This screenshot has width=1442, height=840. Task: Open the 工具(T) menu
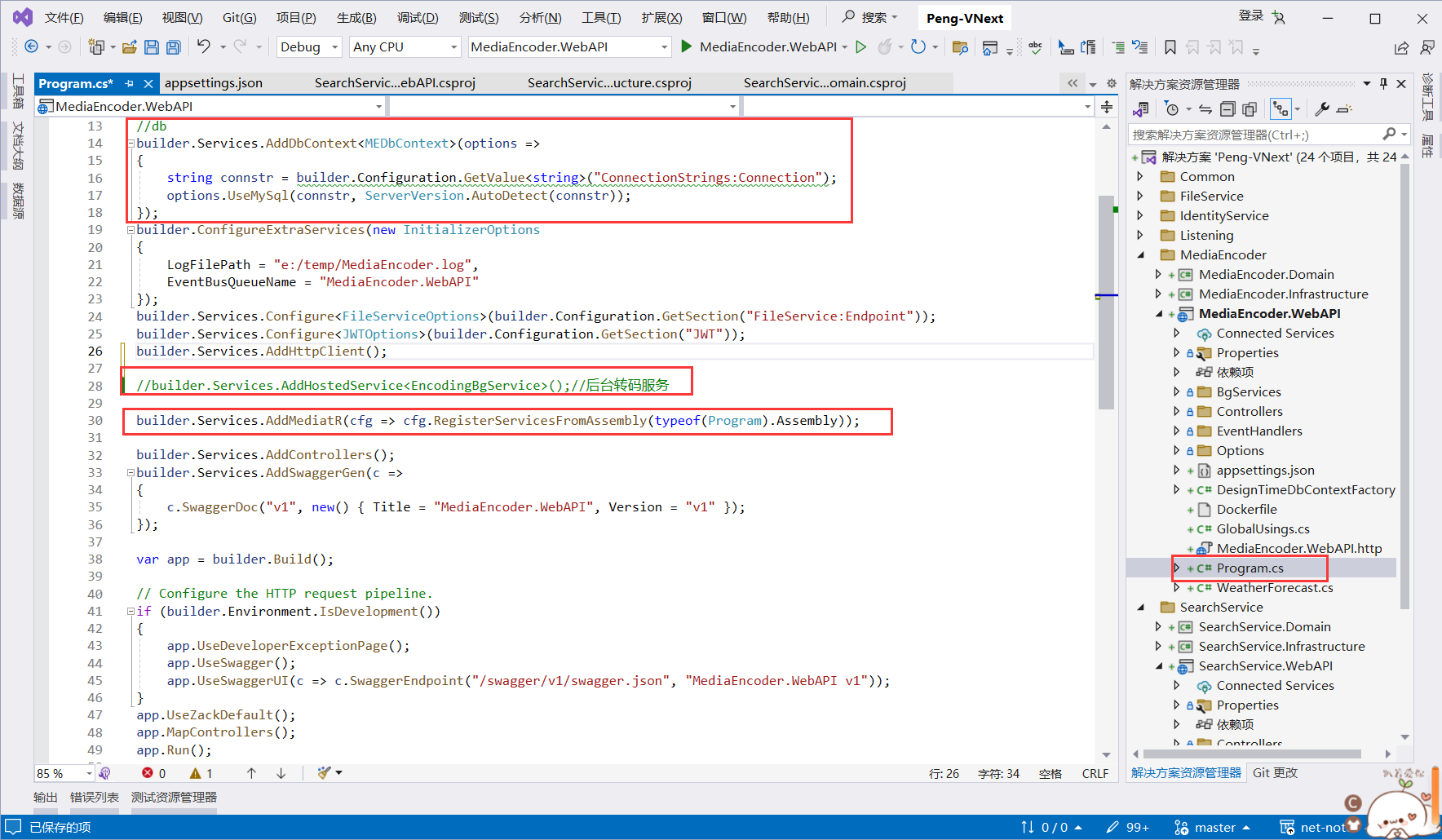(x=601, y=17)
